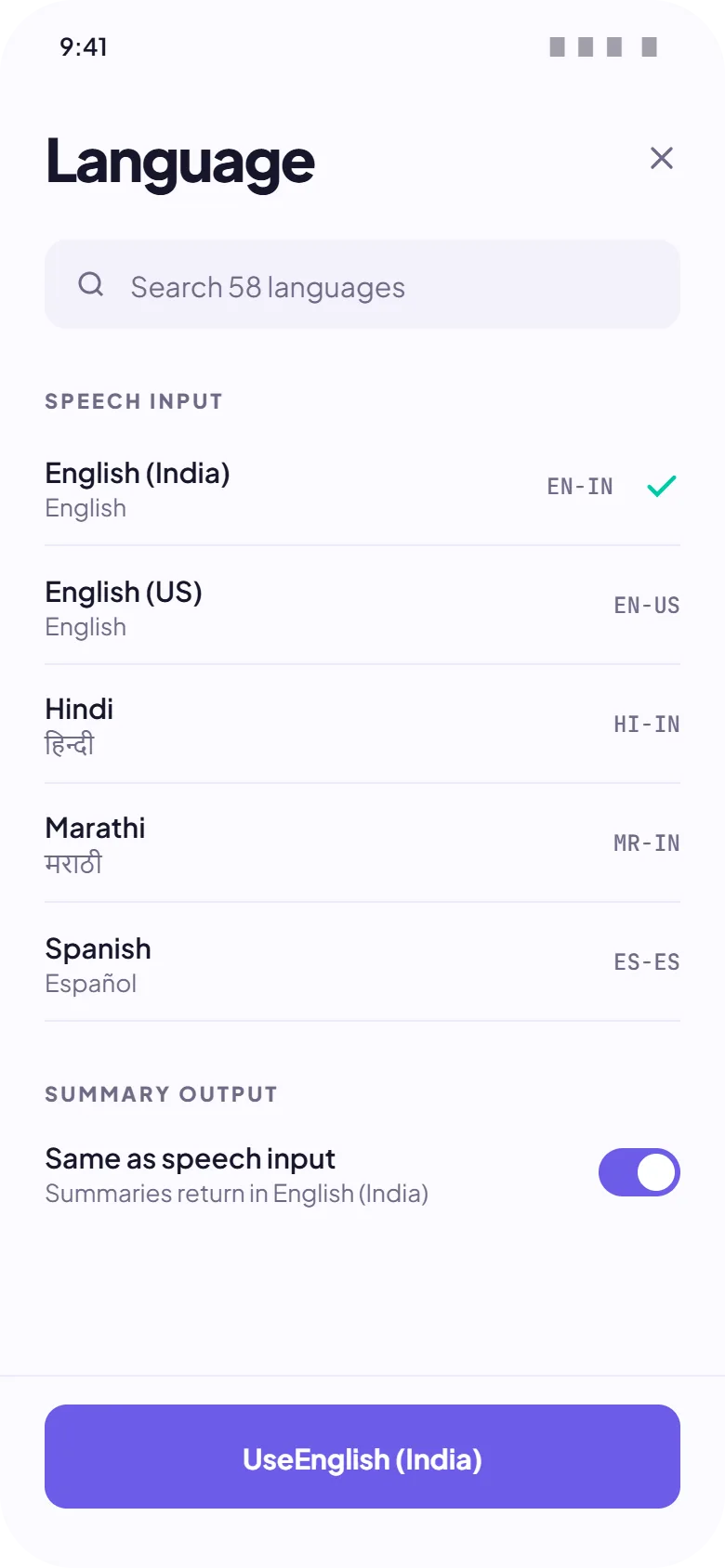This screenshot has height=1568, width=725.
Task: Click the magnifier search icon
Action: click(x=91, y=284)
